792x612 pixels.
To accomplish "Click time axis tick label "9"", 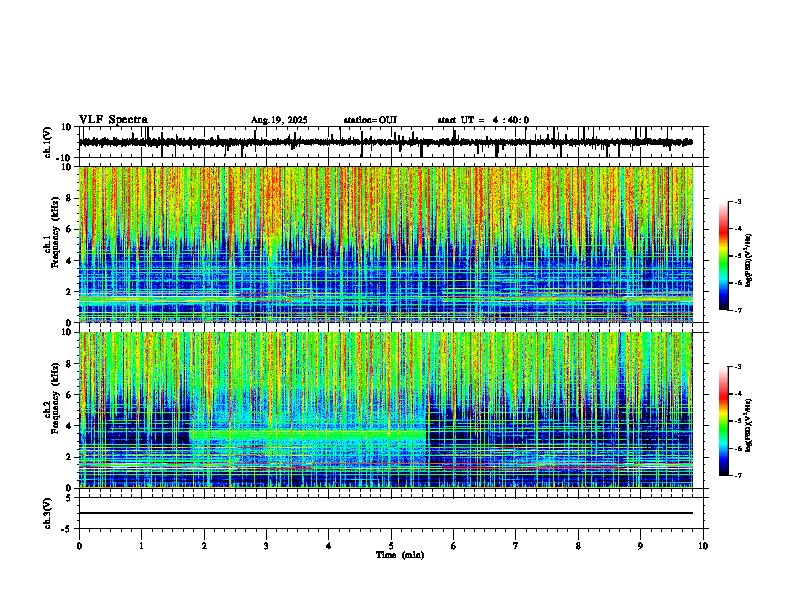I will pos(640,546).
